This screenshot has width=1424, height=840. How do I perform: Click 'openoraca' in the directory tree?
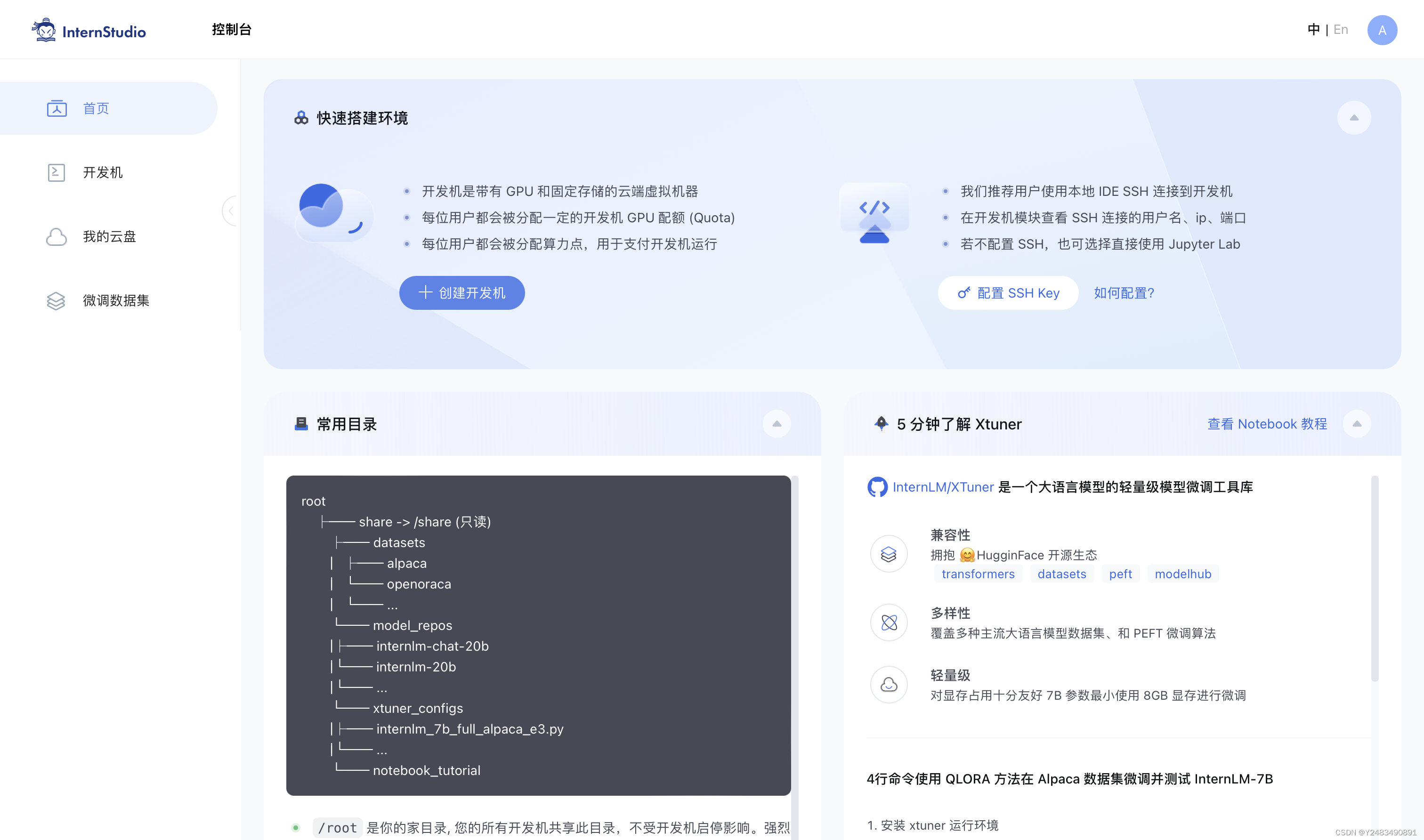pos(419,583)
